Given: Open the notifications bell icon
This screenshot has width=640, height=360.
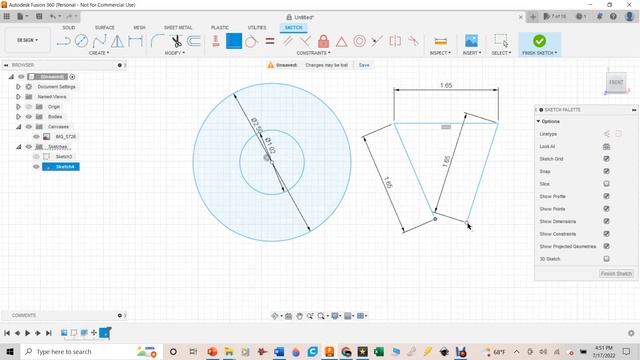Looking at the screenshot, I should pyautogui.click(x=600, y=16).
